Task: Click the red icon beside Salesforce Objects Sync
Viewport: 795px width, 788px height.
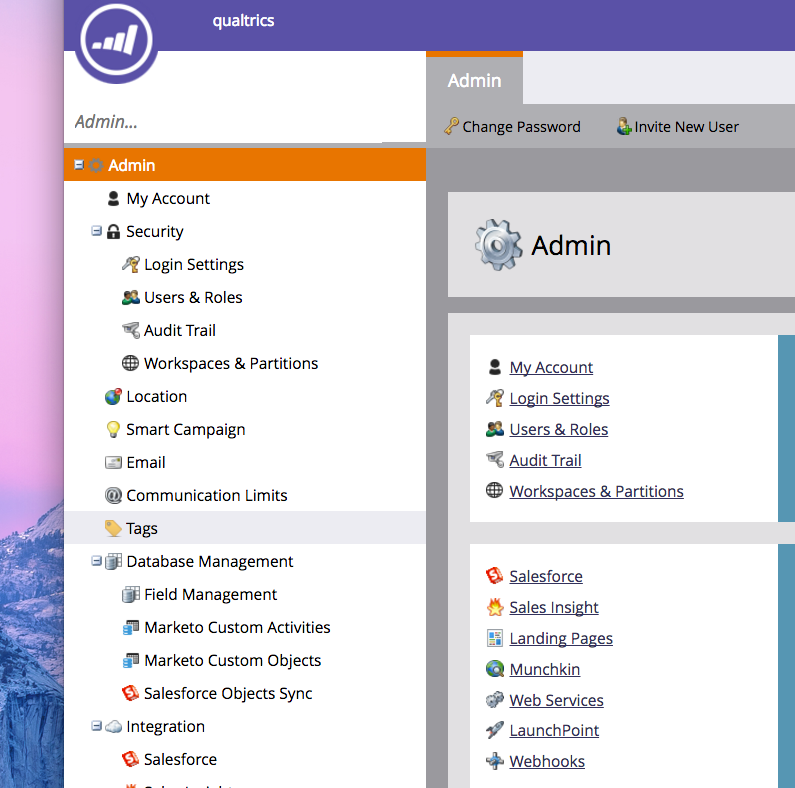Action: [x=131, y=693]
